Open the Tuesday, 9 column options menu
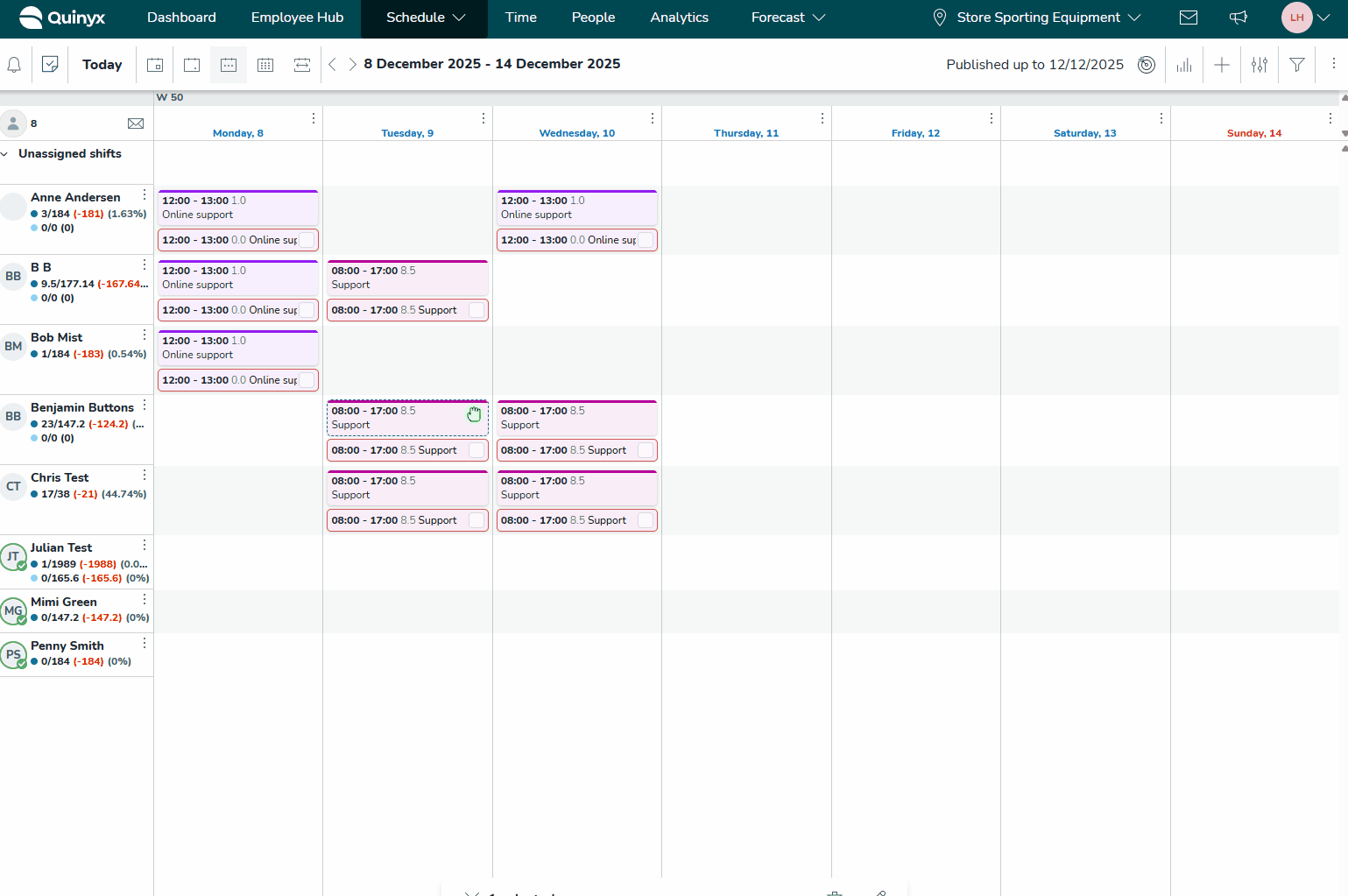This screenshot has height=896, width=1348. 483,118
